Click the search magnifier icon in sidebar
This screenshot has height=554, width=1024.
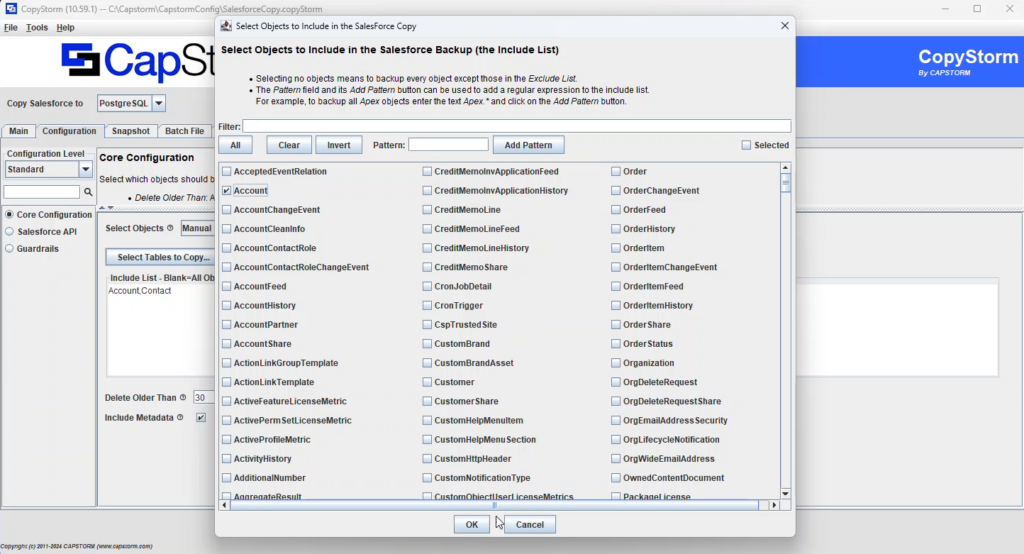[x=88, y=192]
